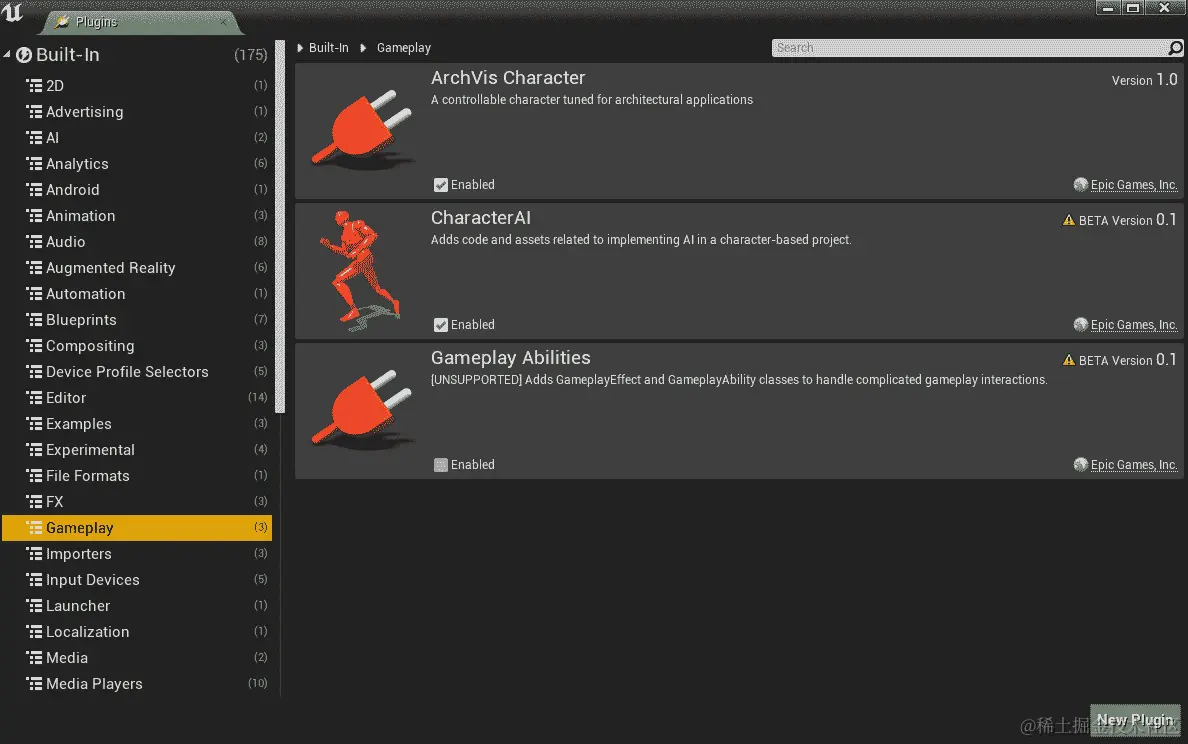Maximize the Plugins window
The width and height of the screenshot is (1188, 744).
(1133, 8)
